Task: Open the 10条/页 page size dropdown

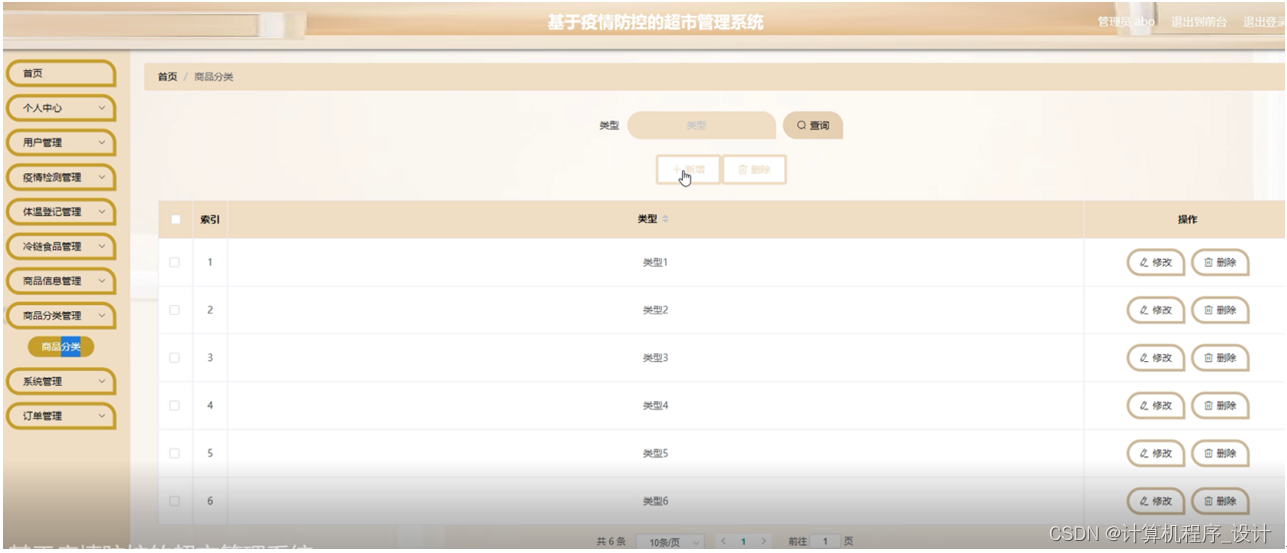Action: click(x=670, y=542)
